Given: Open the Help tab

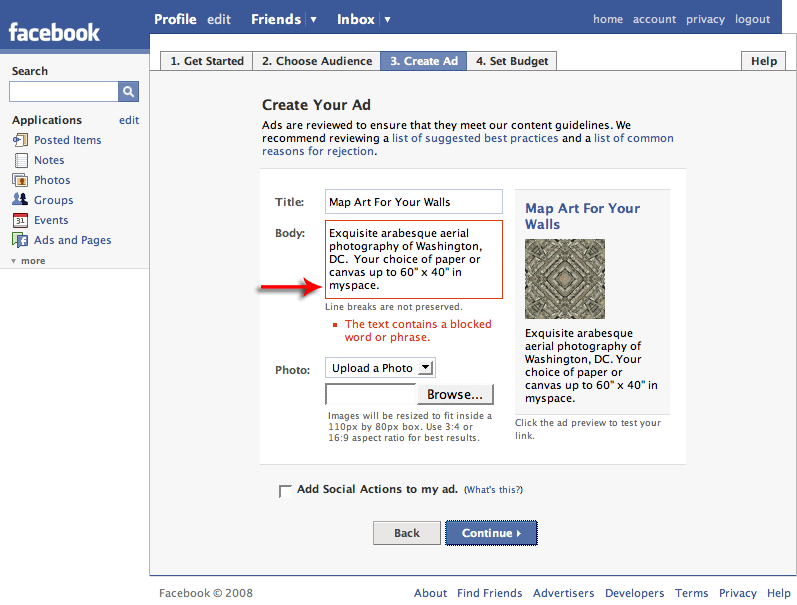Looking at the screenshot, I should point(763,61).
